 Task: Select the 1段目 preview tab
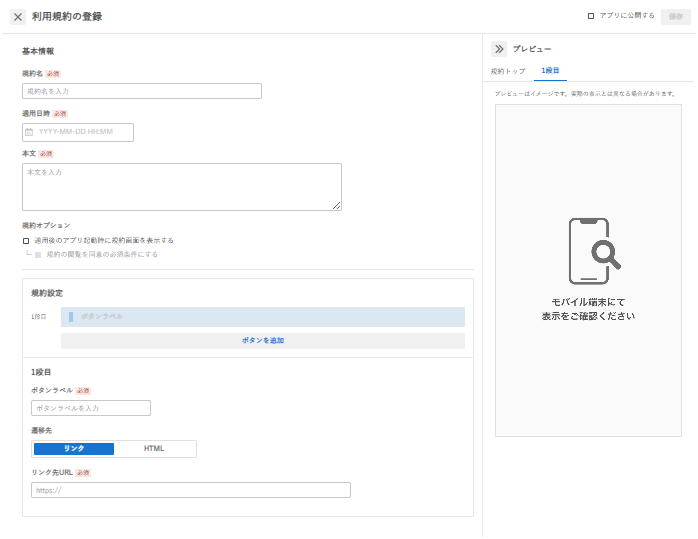tap(550, 71)
